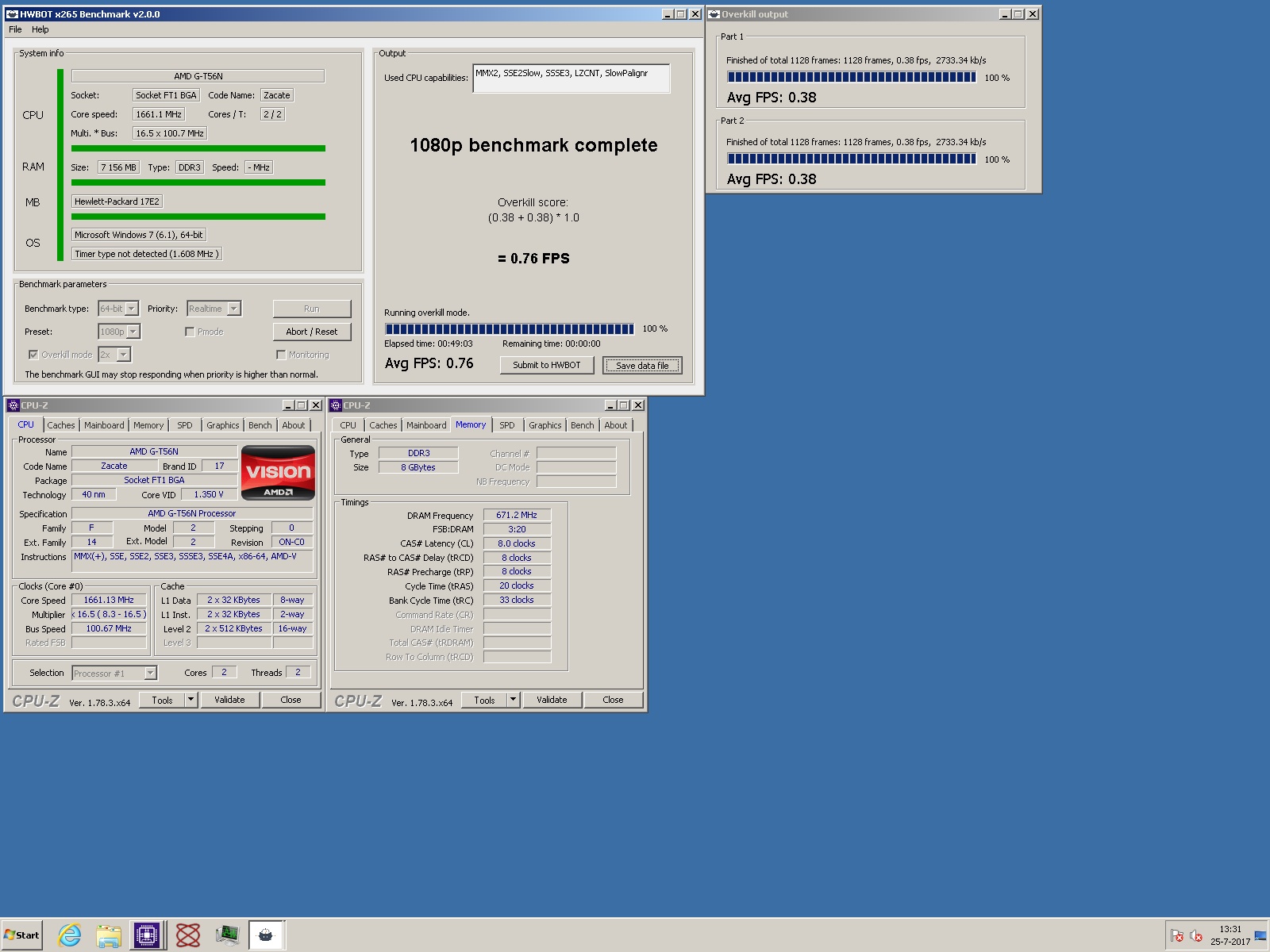Switch to Caches tab in left CPU-Z

pyautogui.click(x=61, y=425)
